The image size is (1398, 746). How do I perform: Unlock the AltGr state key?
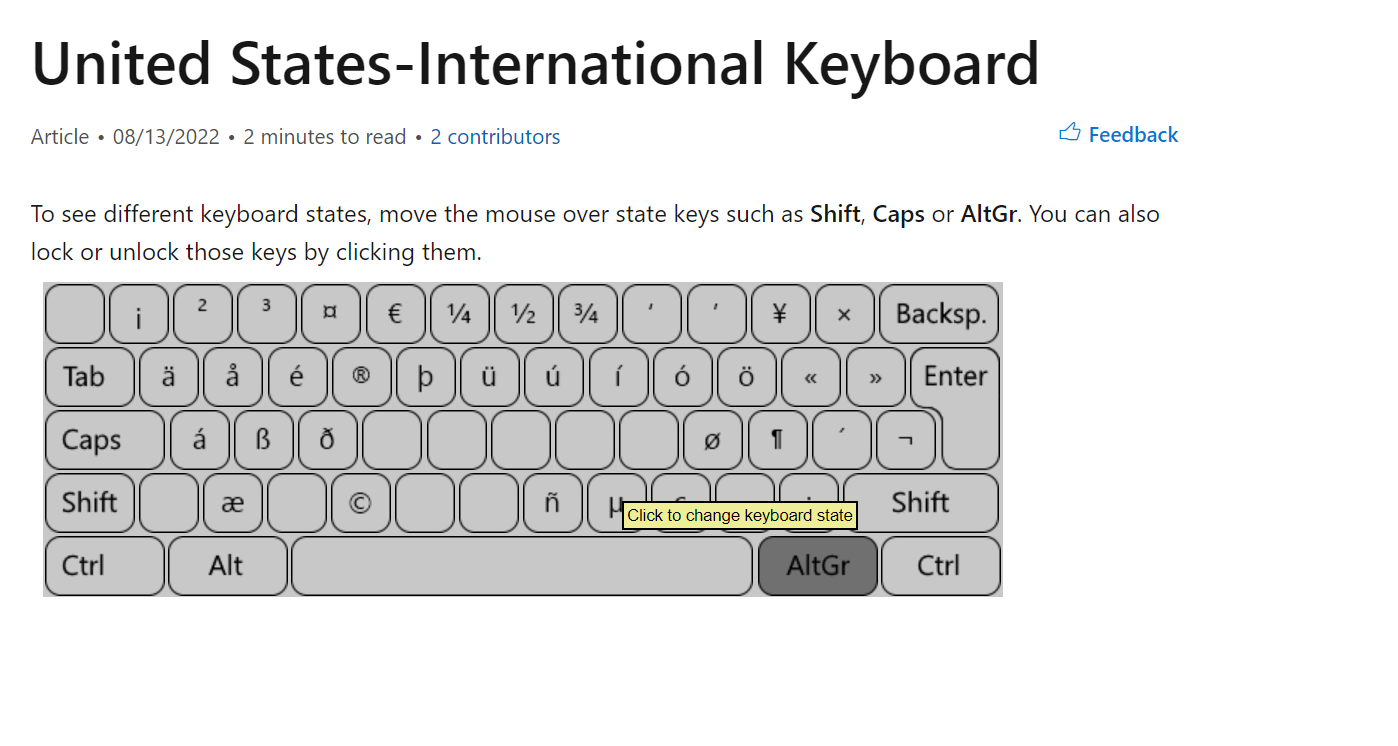[818, 565]
